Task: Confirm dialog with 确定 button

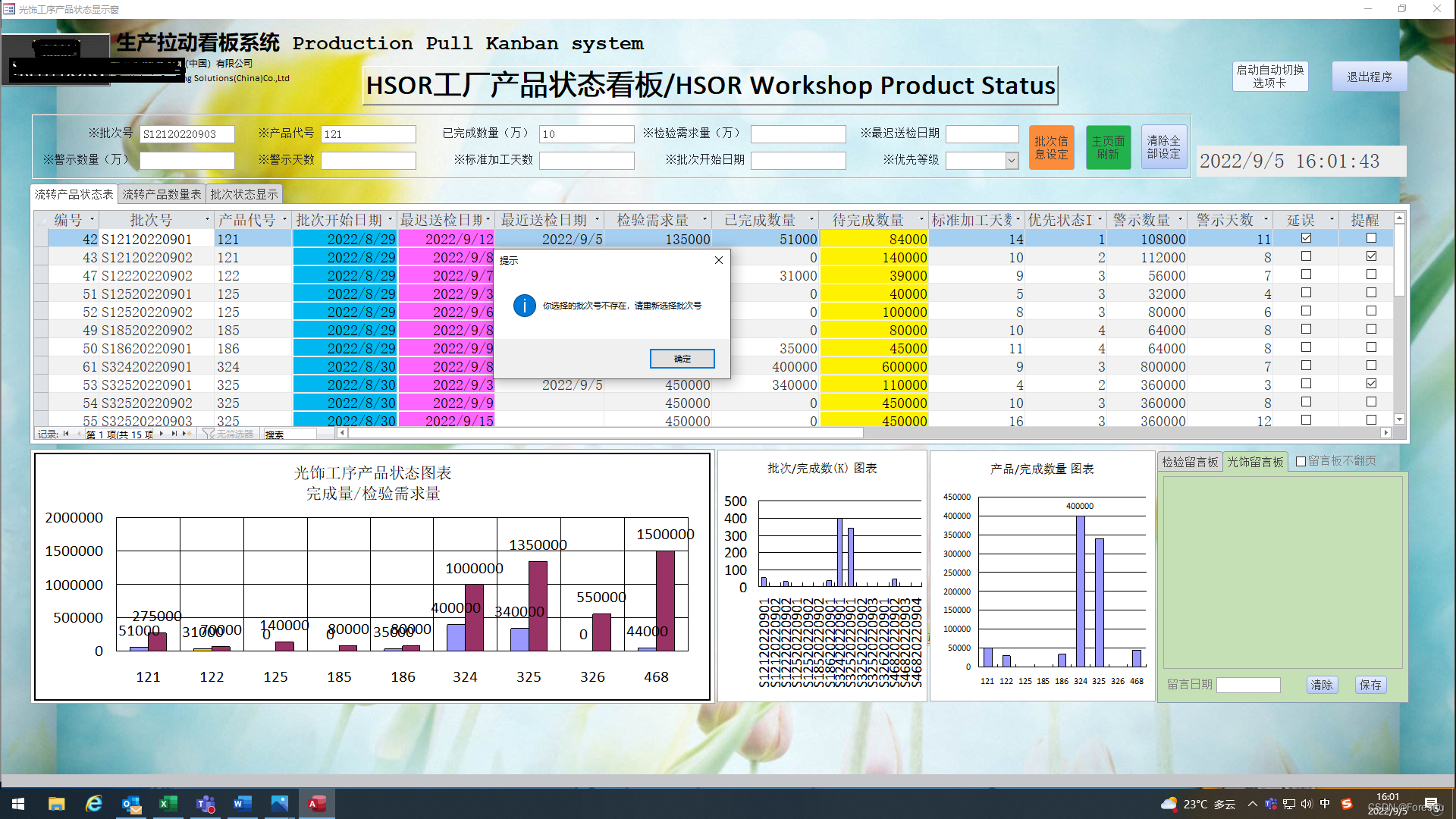Action: point(682,359)
